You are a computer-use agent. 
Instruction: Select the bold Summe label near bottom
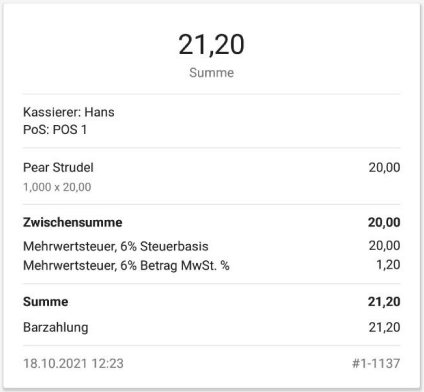[46, 302]
